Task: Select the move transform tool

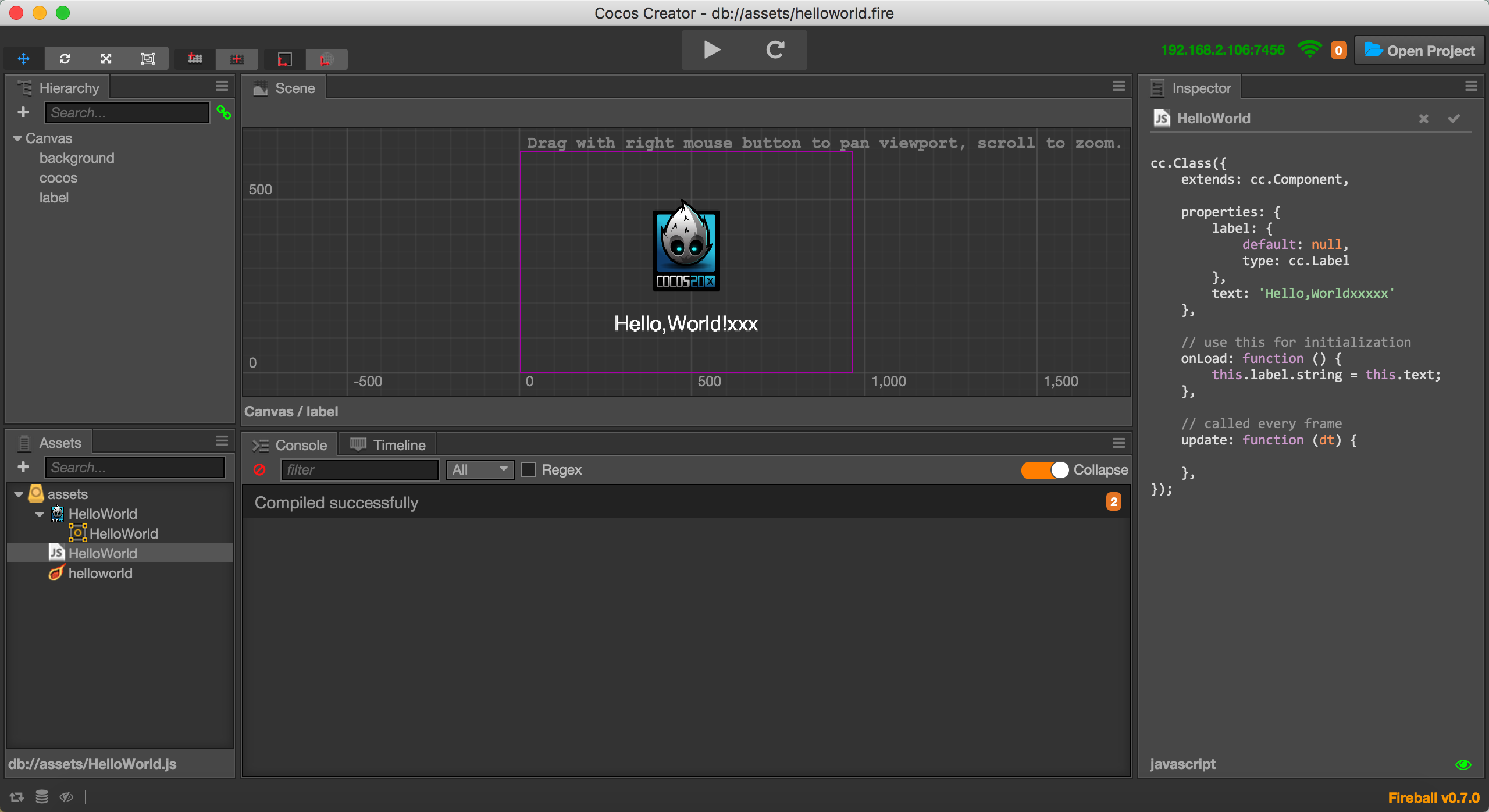Action: click(x=24, y=59)
